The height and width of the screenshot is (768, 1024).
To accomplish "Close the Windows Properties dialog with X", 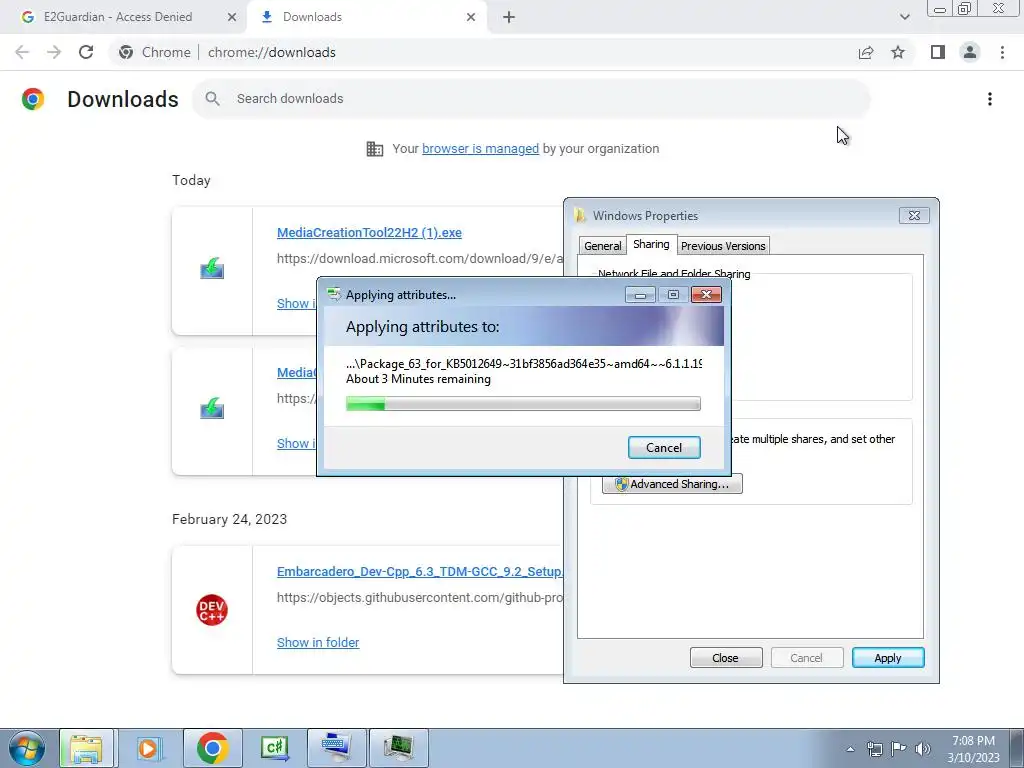I will tap(914, 216).
